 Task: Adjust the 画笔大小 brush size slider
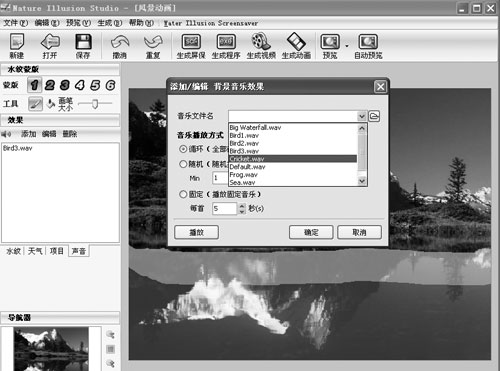(x=95, y=104)
